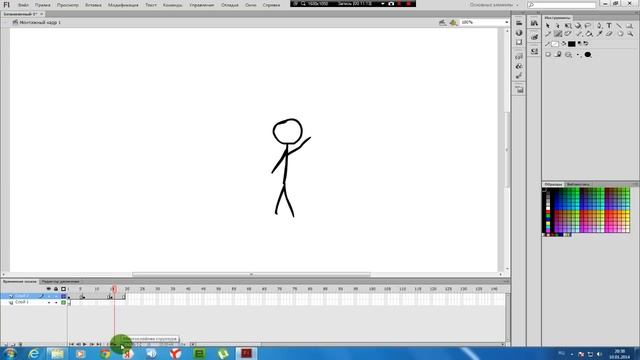Toggle visibility of Слой 1

49,302
